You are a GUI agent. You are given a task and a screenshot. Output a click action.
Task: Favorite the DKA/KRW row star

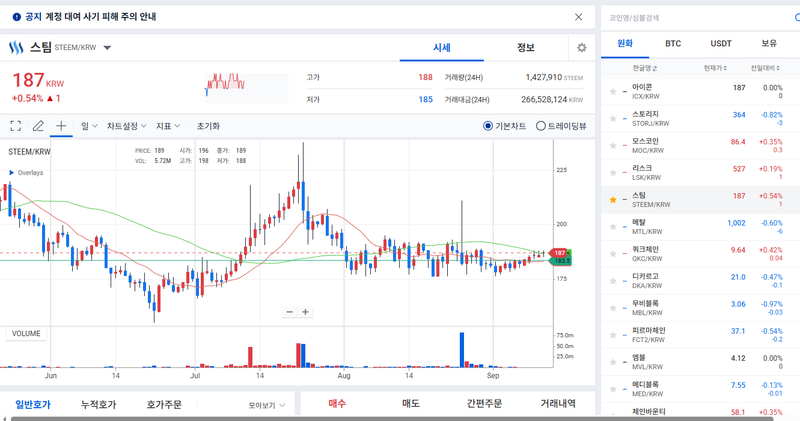613,281
